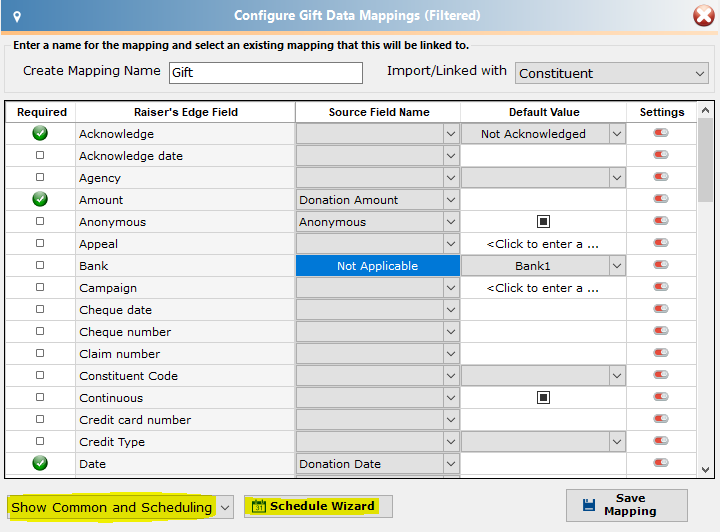Click the Save Mapping button
Screen dimensions: 720x532
[x=627, y=505]
